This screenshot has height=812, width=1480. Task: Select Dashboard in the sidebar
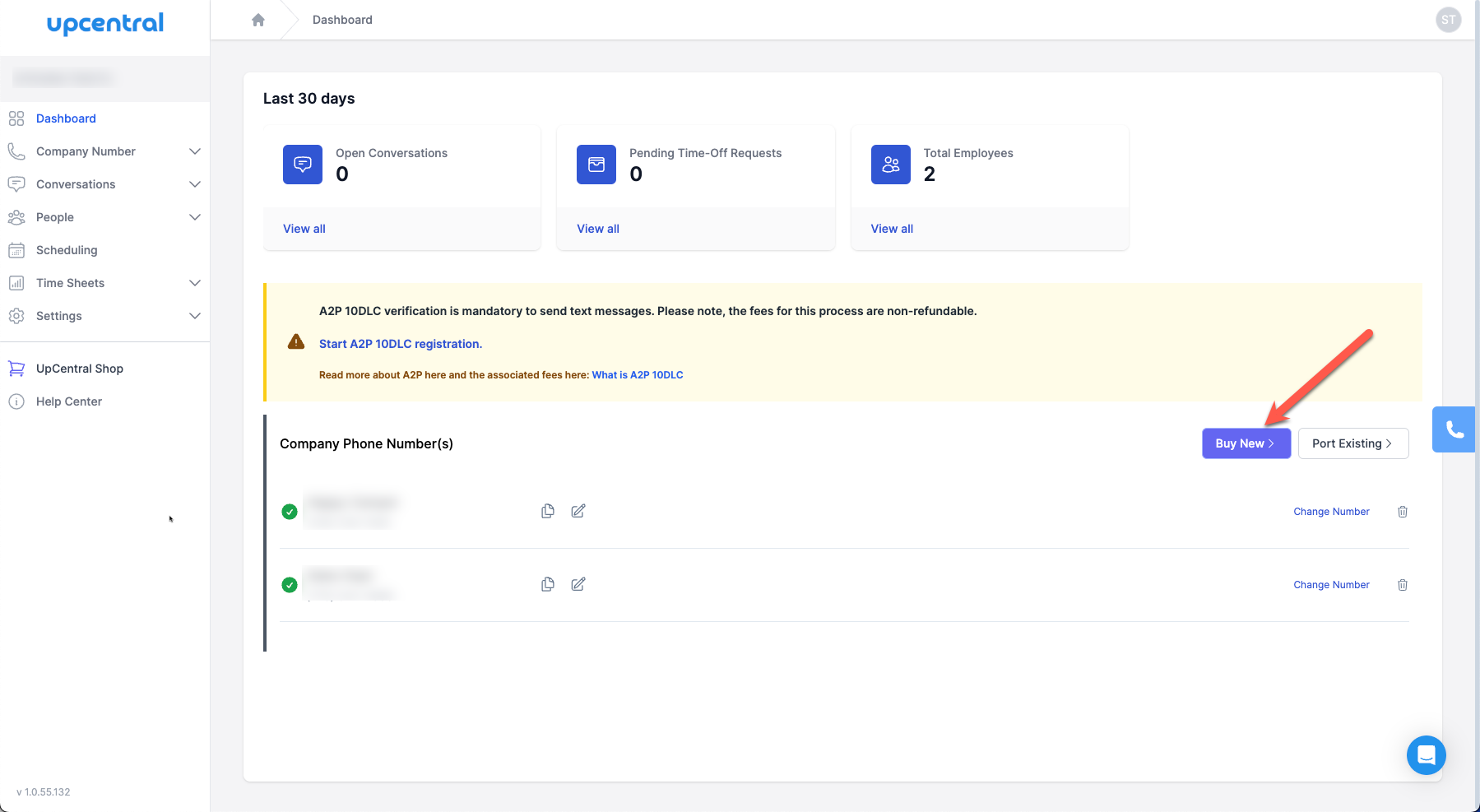[x=66, y=118]
